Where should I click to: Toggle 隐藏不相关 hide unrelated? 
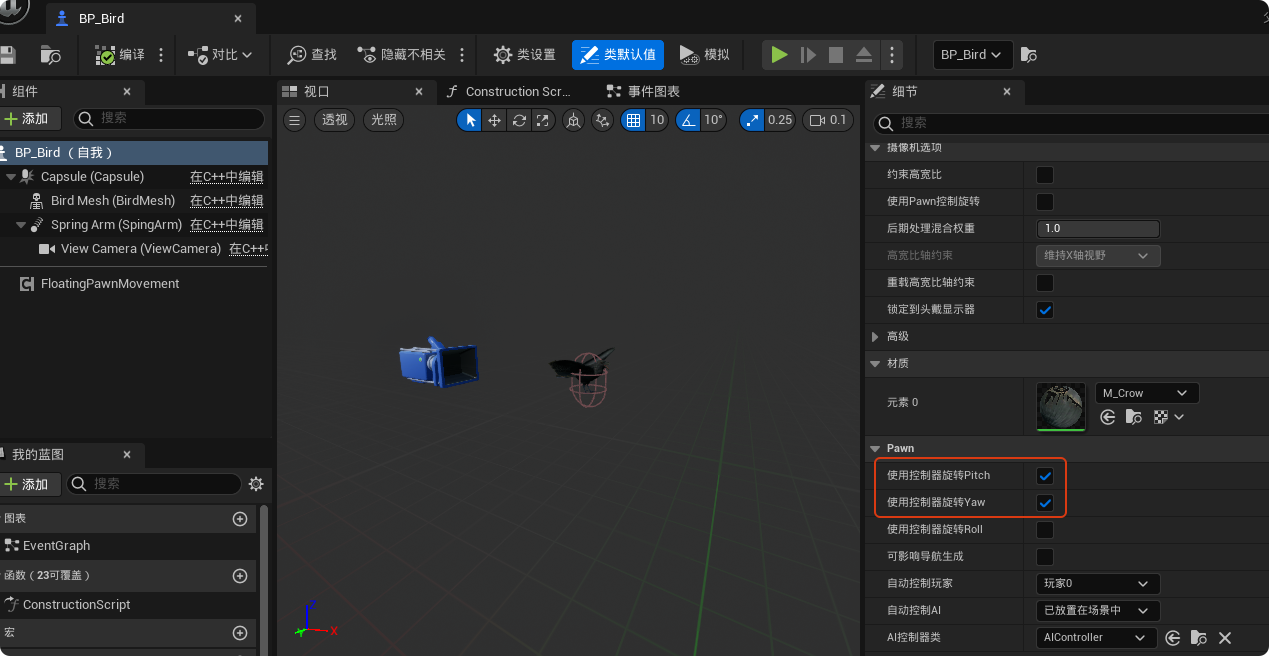(401, 55)
